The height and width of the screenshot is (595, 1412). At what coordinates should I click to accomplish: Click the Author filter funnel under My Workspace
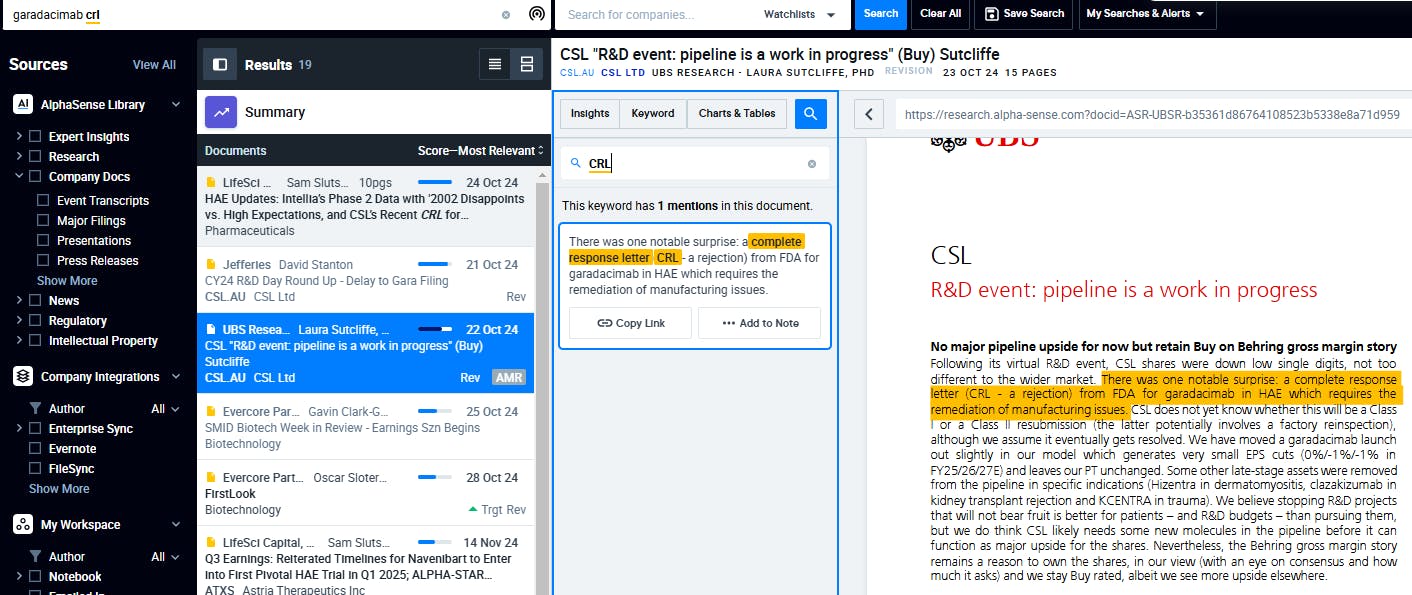coord(36,557)
